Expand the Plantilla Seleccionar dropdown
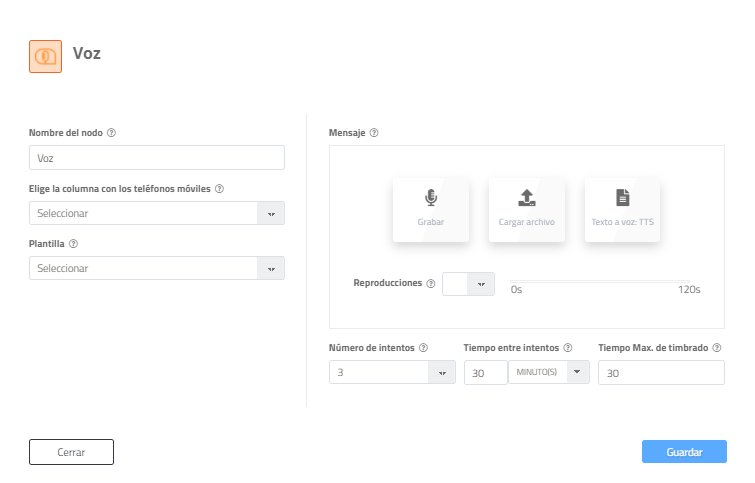The height and width of the screenshot is (483, 755). (271, 268)
